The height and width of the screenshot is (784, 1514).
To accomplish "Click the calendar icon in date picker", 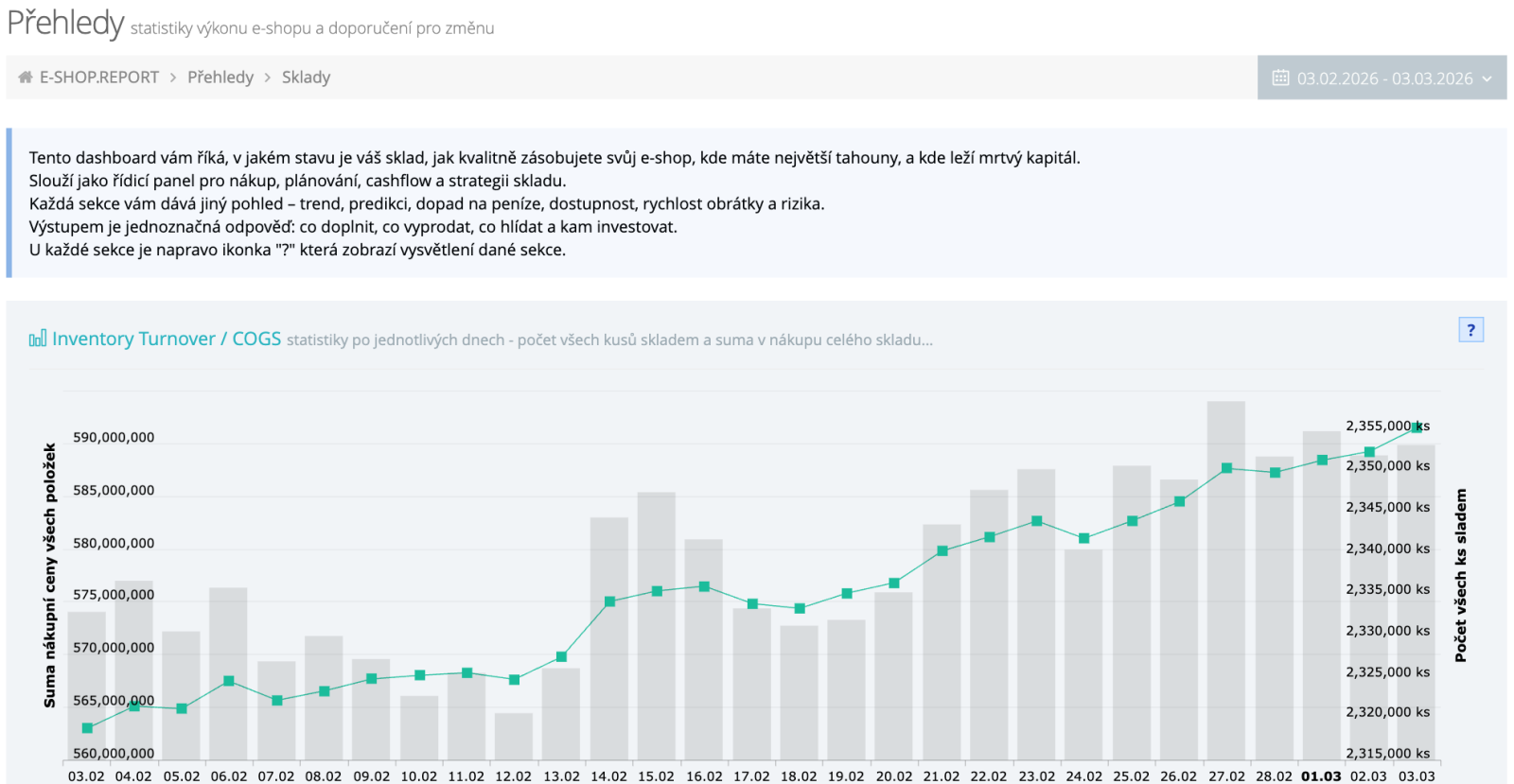I will coord(1280,78).
